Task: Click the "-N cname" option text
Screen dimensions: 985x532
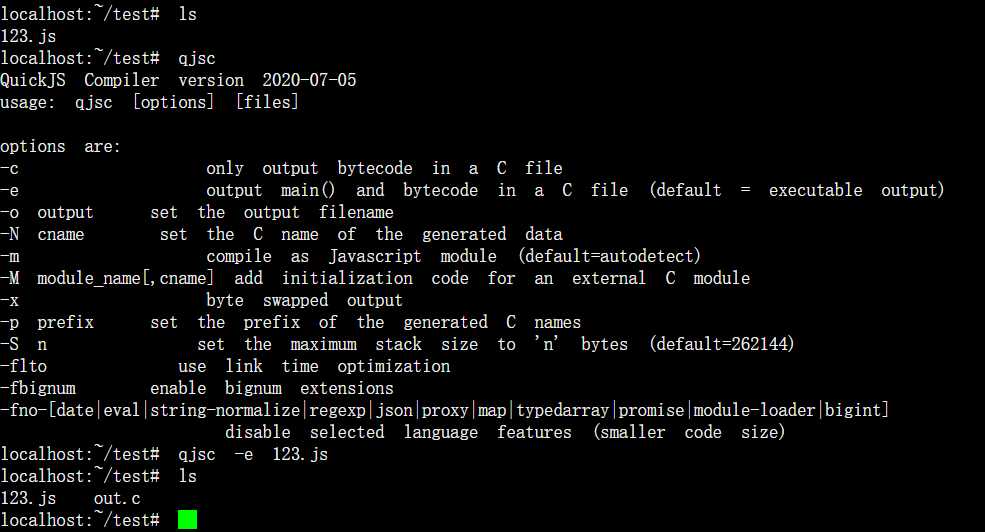Action: pyautogui.click(x=42, y=234)
